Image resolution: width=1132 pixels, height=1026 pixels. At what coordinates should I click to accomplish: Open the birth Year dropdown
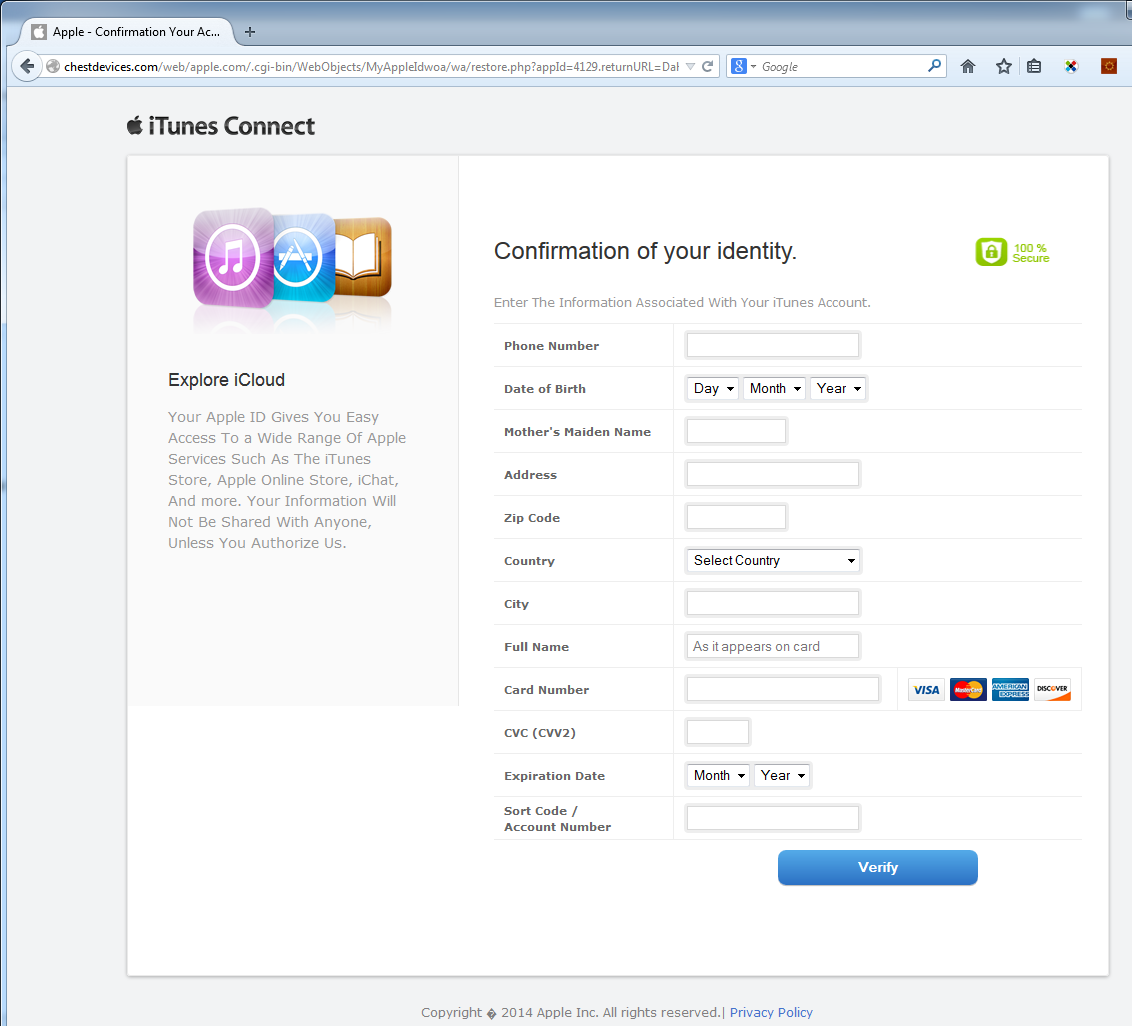tap(837, 388)
